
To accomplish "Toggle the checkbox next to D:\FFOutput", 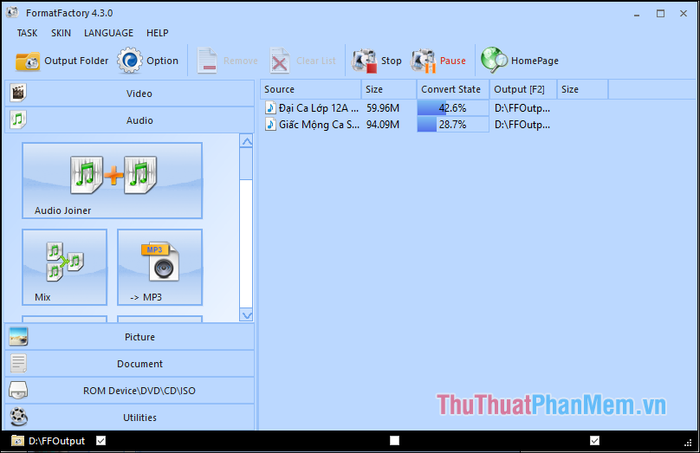I will [101, 441].
